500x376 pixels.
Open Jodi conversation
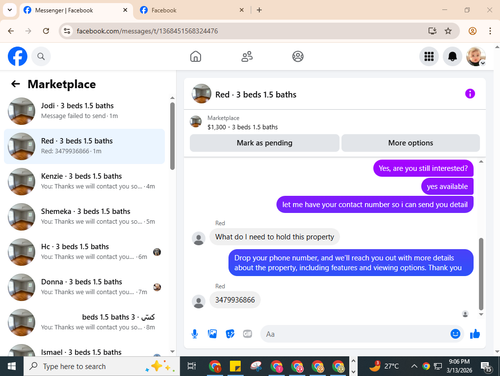[84, 111]
